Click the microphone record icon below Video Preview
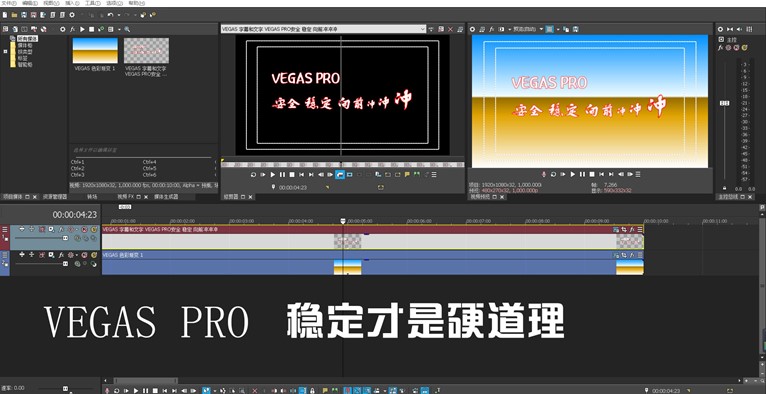766x394 pixels. click(544, 174)
